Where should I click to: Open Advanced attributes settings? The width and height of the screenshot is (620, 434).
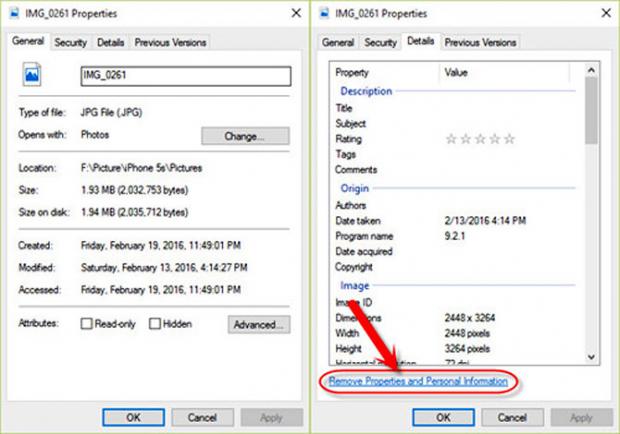click(259, 324)
